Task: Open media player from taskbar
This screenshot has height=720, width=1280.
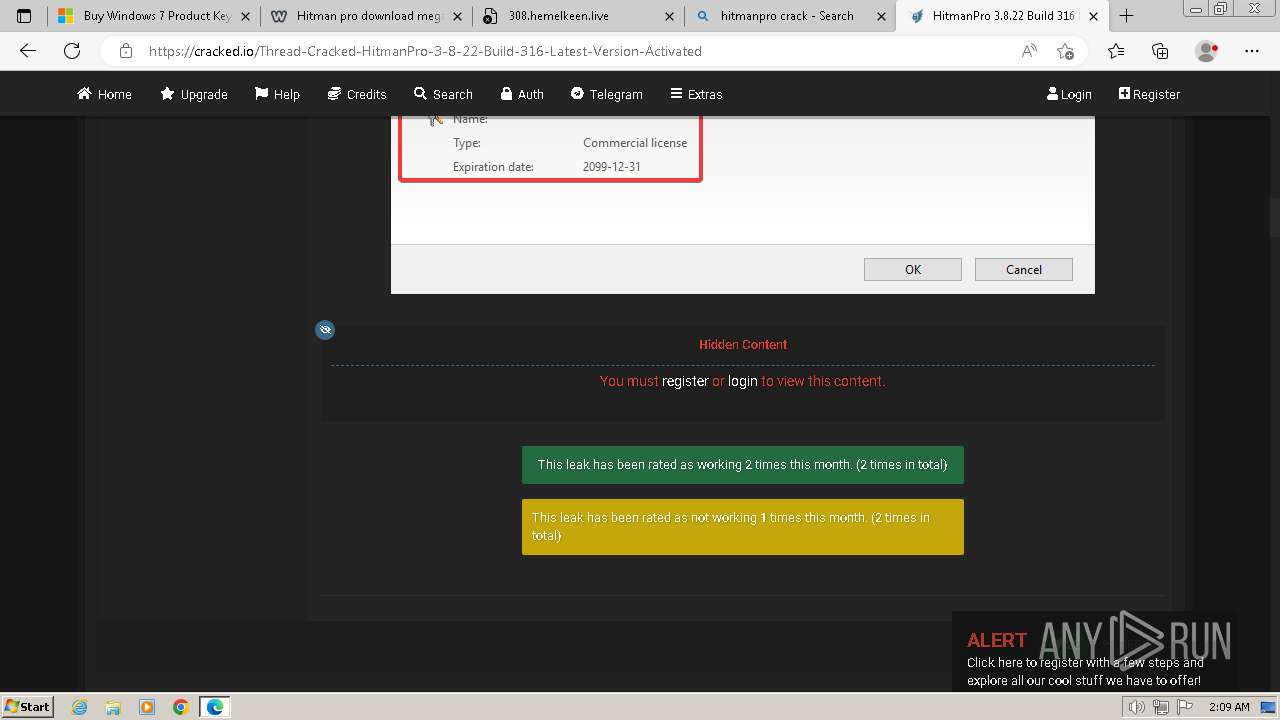Action: (147, 707)
